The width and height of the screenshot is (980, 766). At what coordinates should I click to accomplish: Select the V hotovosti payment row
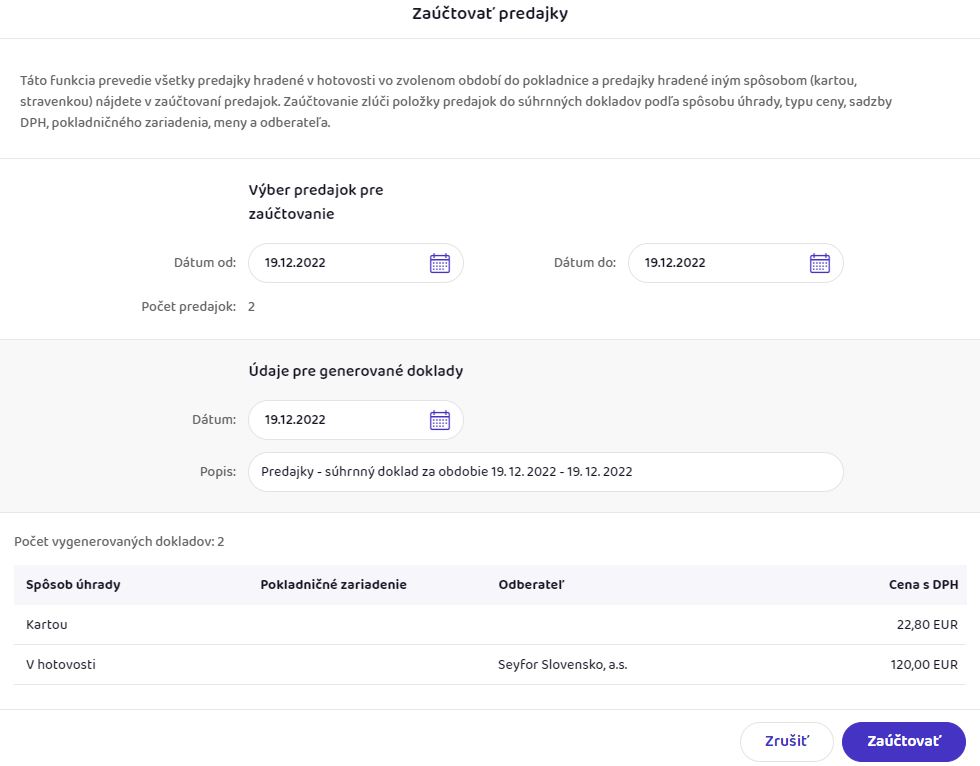(x=61, y=664)
